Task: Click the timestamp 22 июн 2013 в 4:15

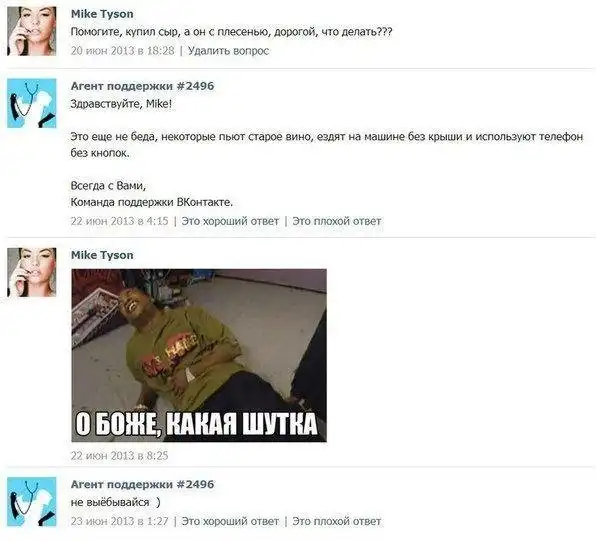Action: [x=119, y=221]
